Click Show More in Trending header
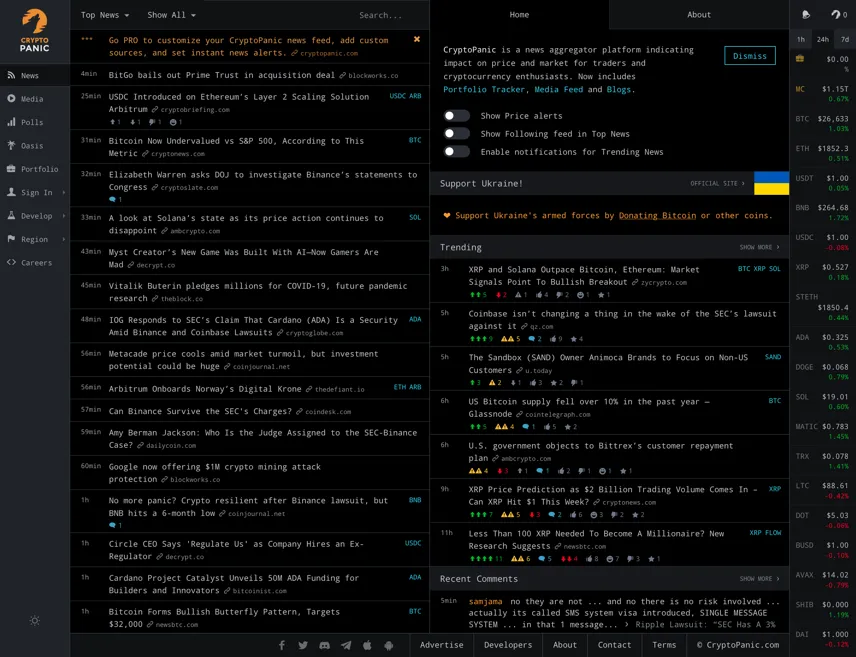This screenshot has height=657, width=856. 759,247
